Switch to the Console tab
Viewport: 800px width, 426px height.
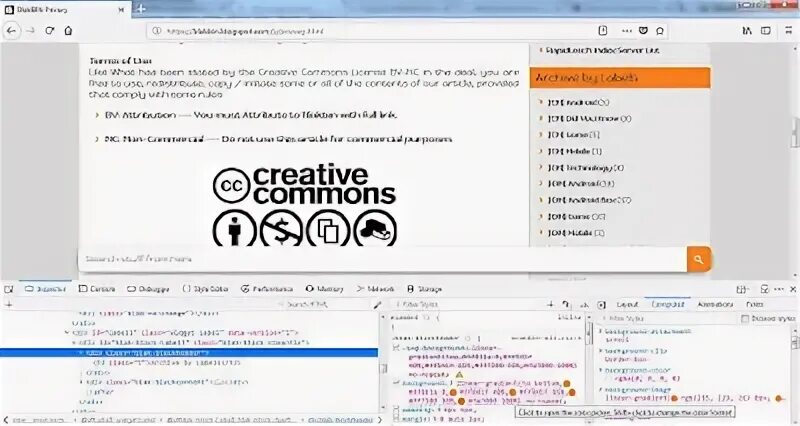coord(97,289)
